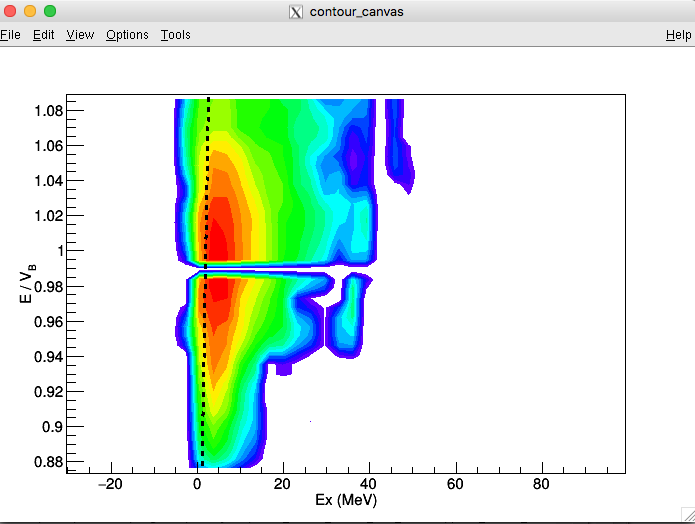
Task: Click the x-axis label –20
Action: (110, 484)
